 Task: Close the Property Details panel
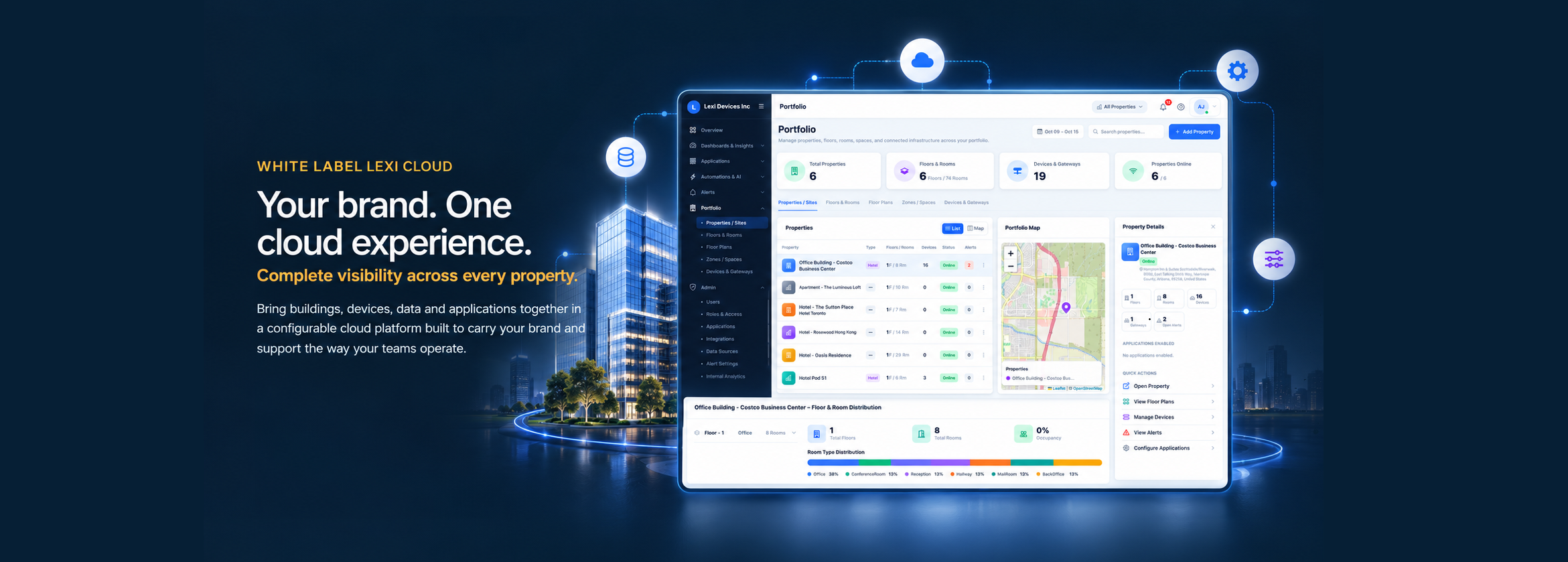(x=1213, y=227)
